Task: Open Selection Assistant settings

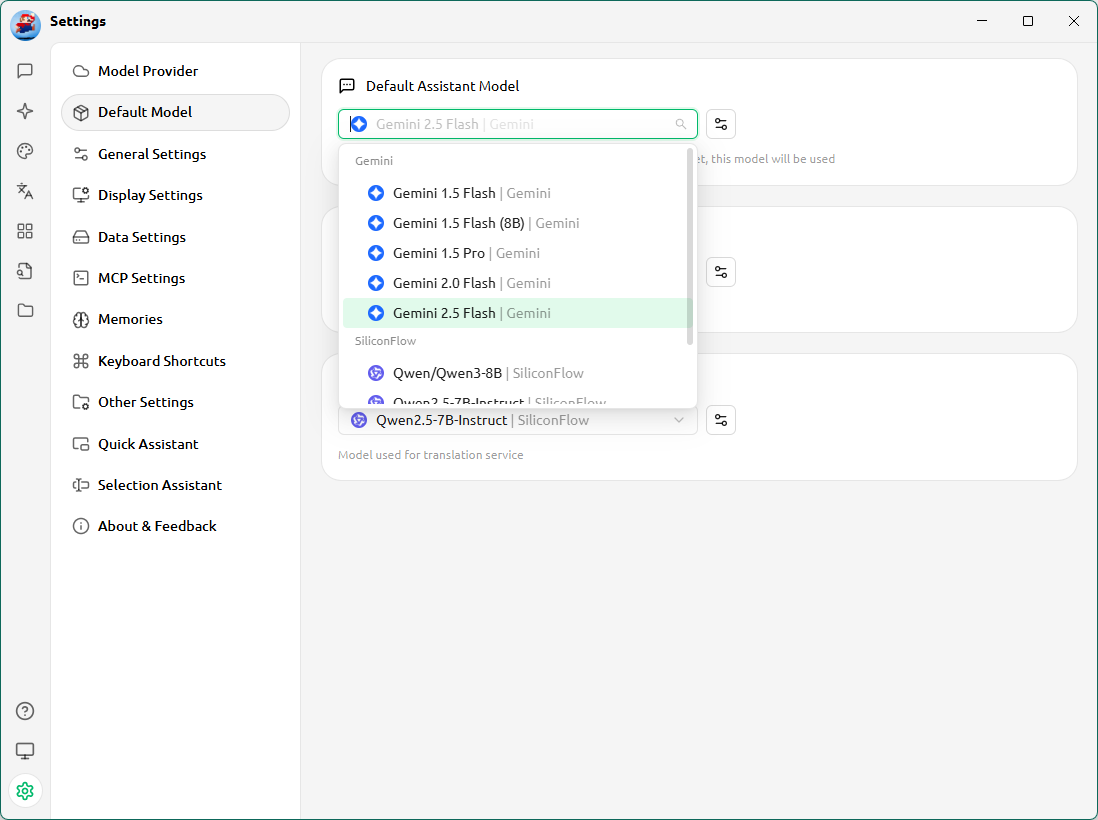Action: [175, 485]
